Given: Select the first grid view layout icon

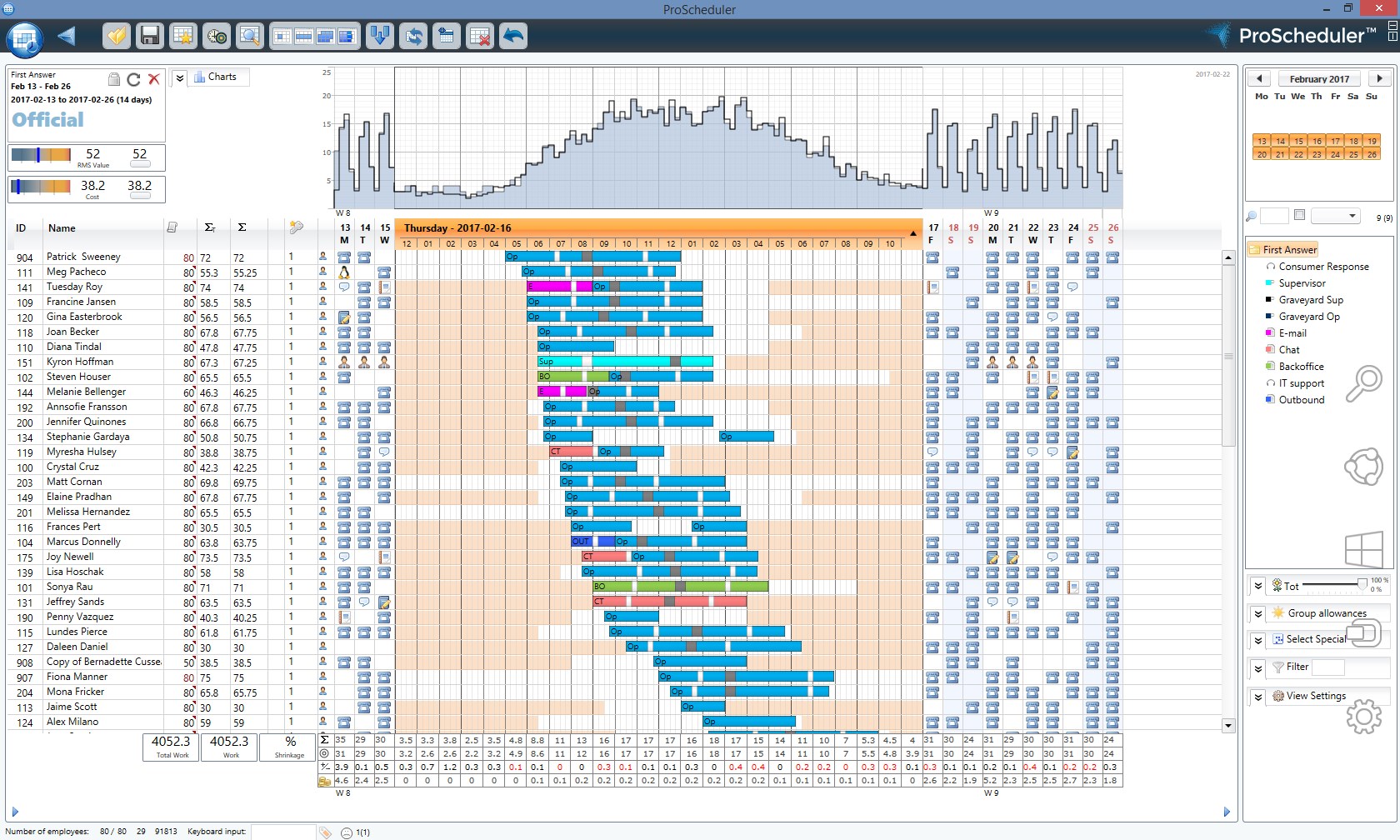Looking at the screenshot, I should (x=282, y=36).
